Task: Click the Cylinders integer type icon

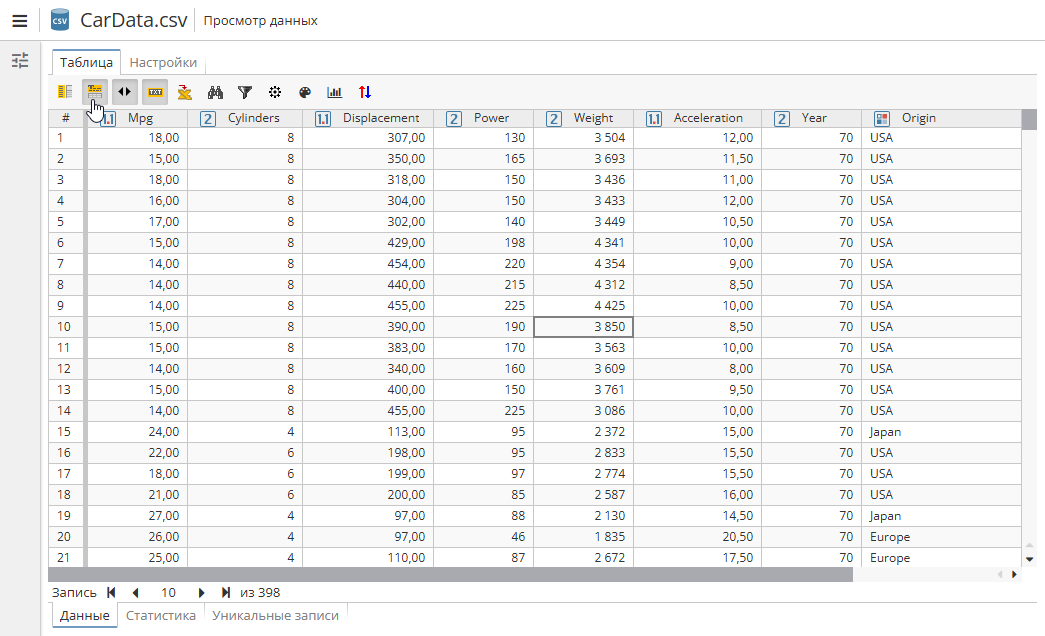Action: (208, 119)
